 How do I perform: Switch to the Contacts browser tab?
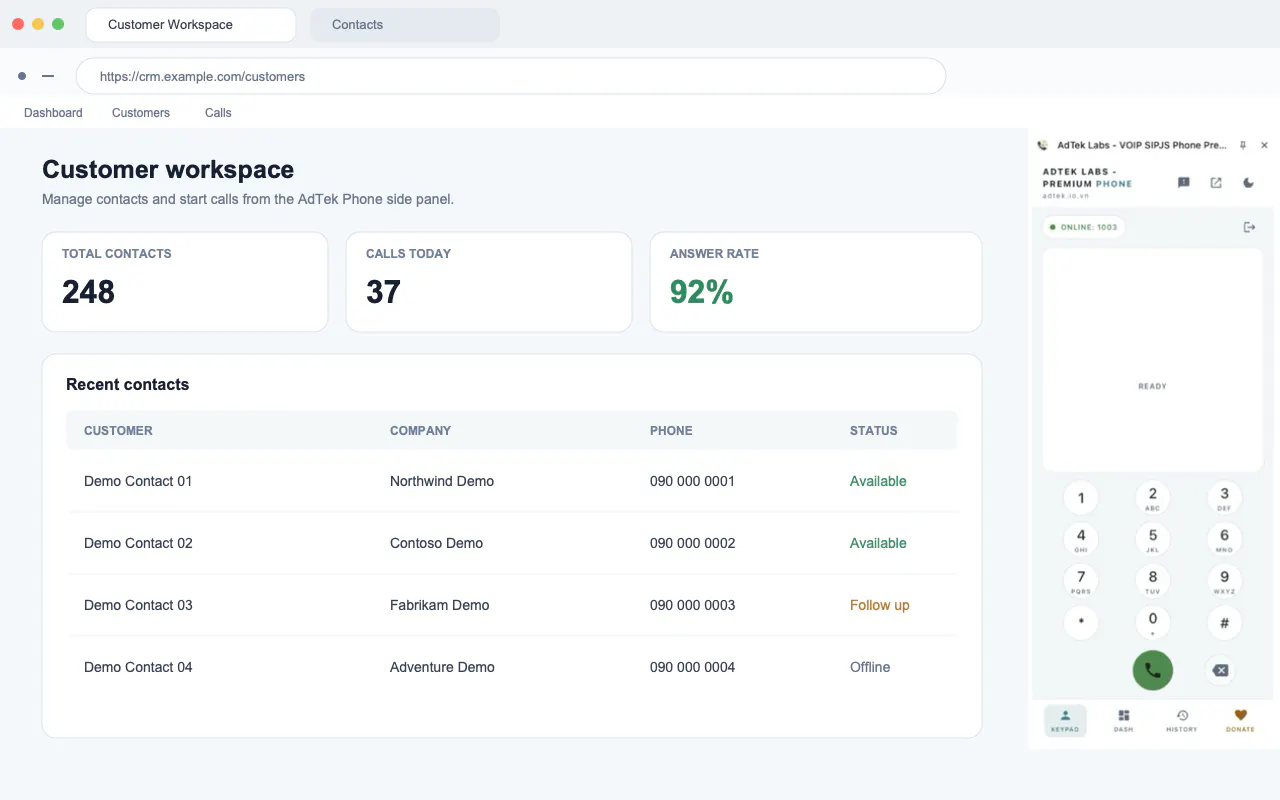tap(405, 25)
